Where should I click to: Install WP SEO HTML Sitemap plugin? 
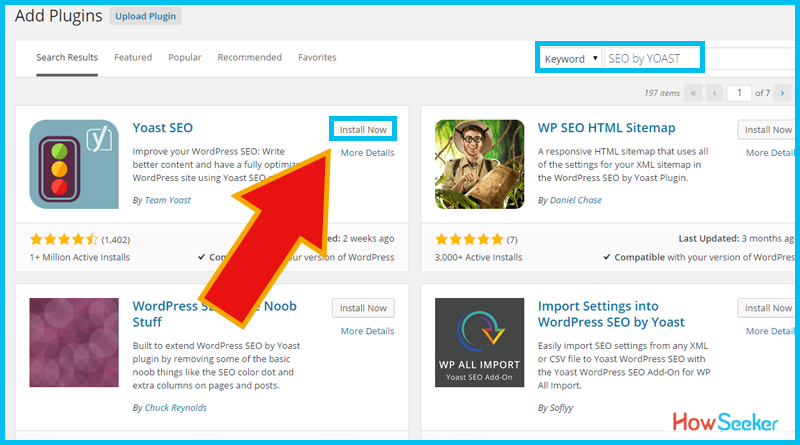[x=767, y=130]
